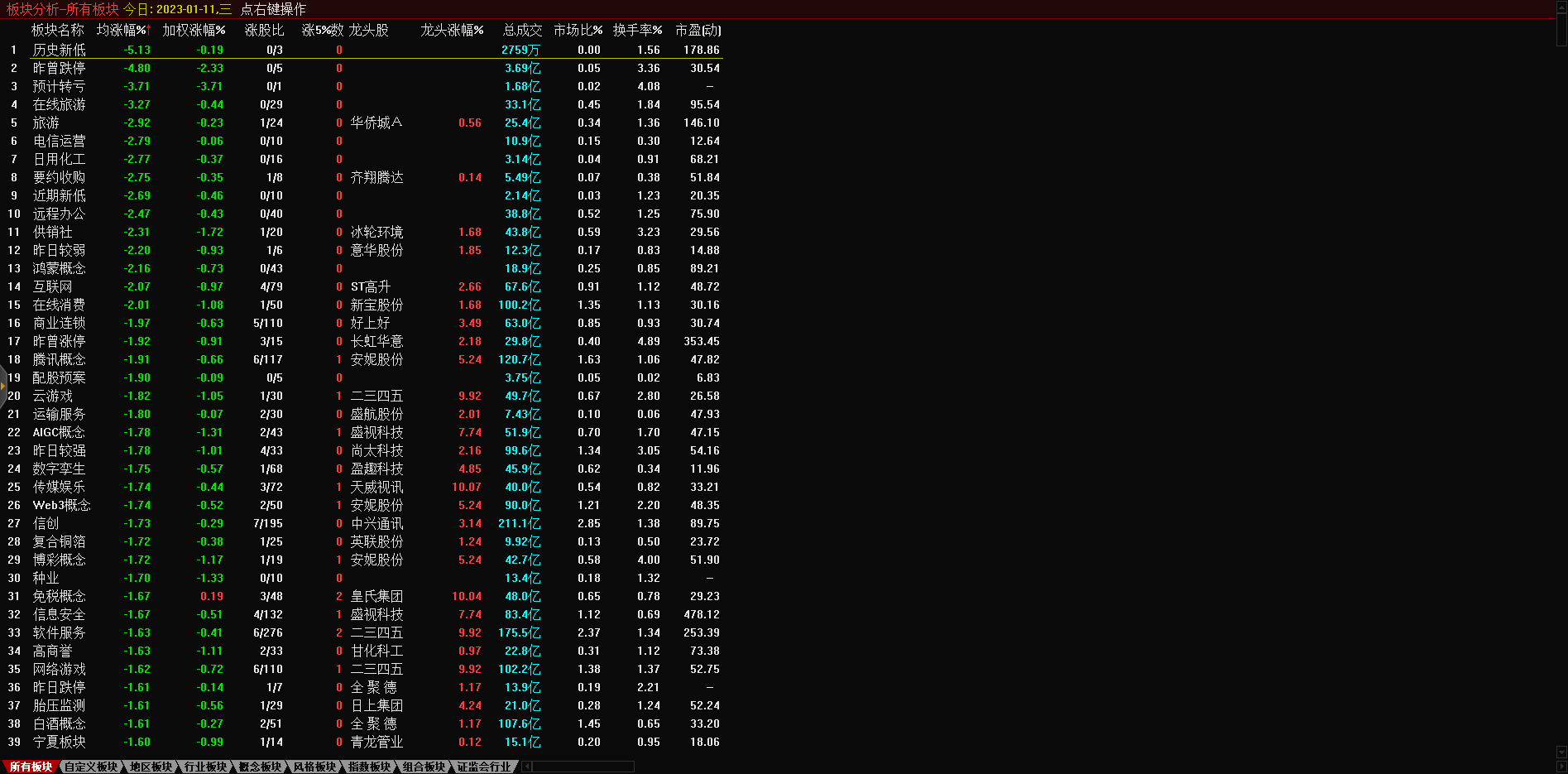Viewport: 1568px width, 774px height.
Task: Click the left edge panel expand handle
Action: 3,386
